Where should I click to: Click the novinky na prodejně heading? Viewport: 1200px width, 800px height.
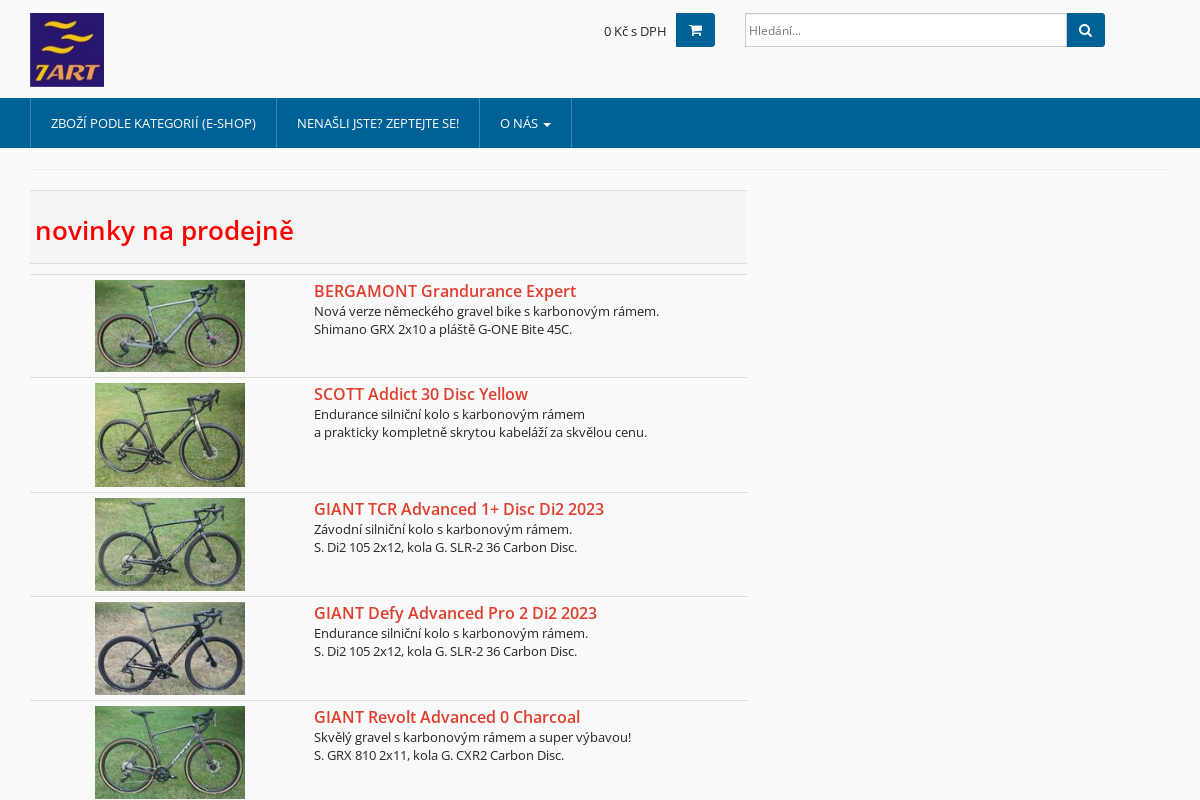165,230
